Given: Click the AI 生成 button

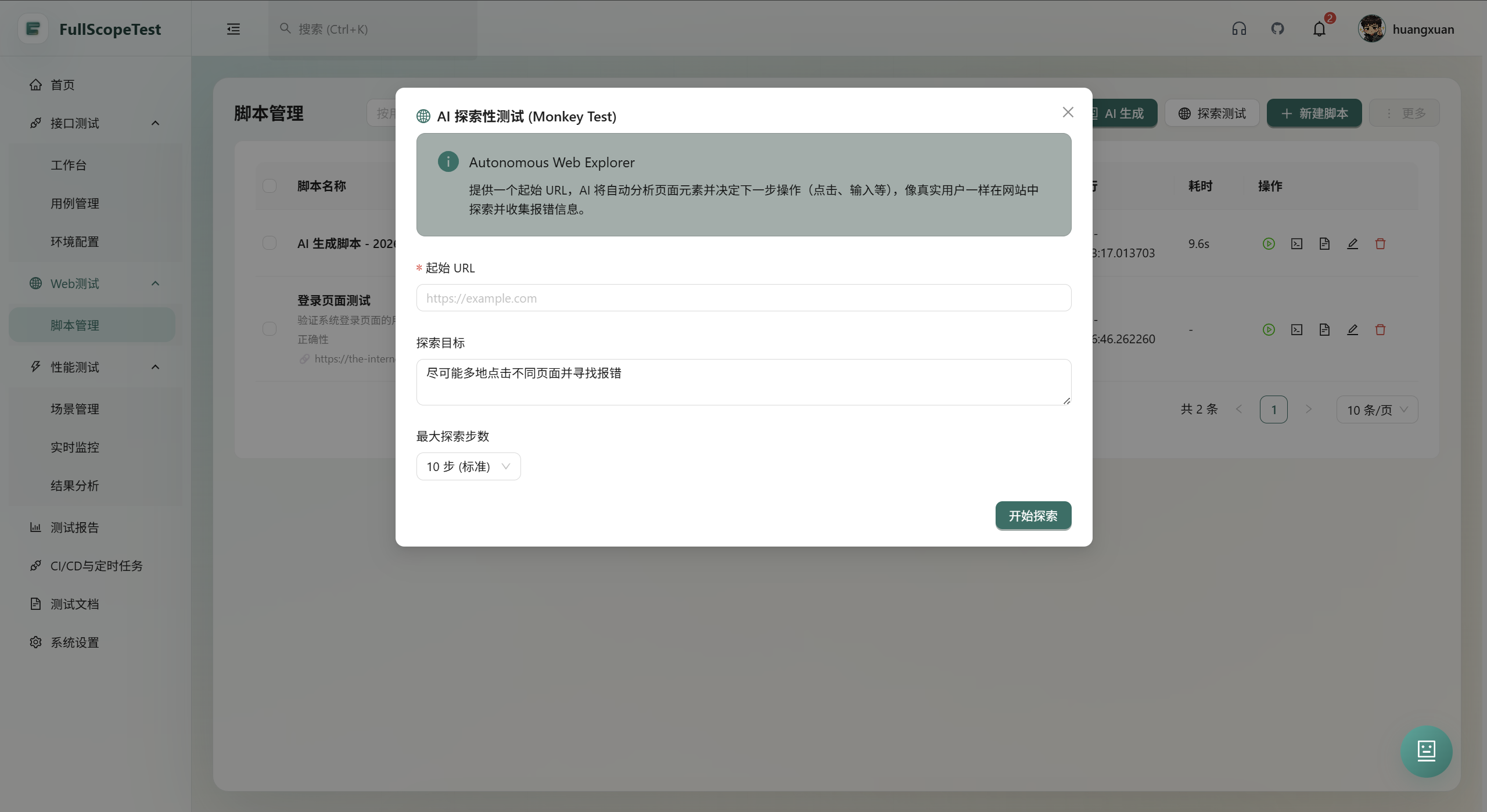Looking at the screenshot, I should click(x=1124, y=113).
